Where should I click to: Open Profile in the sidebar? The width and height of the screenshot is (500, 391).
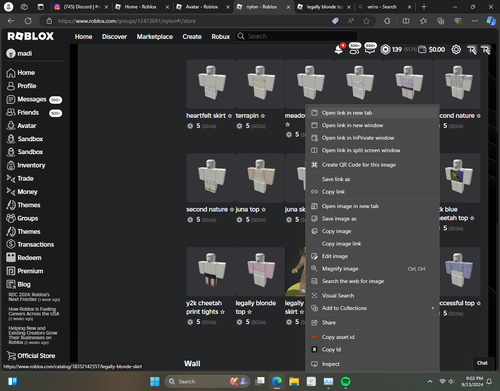click(x=21, y=86)
